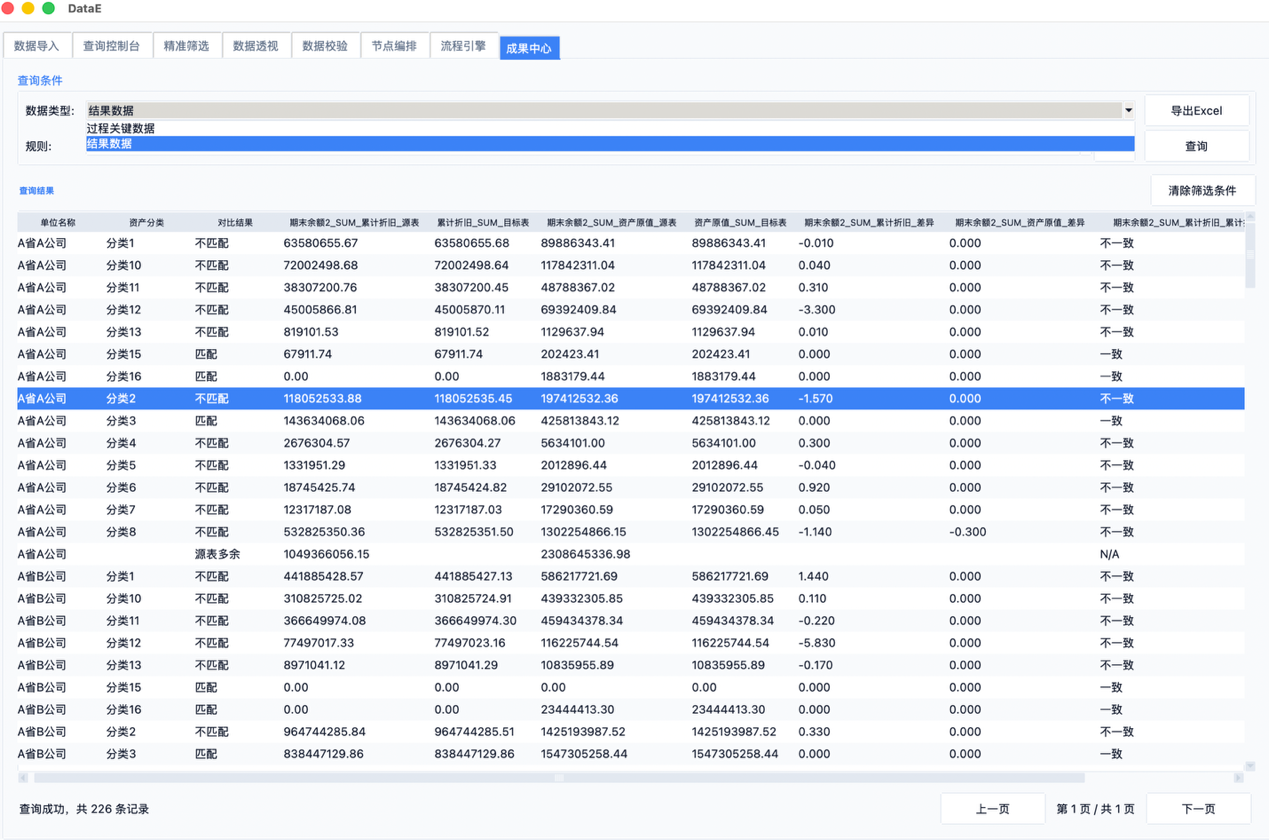The height and width of the screenshot is (840, 1269).
Task: Click the horizontal scrollbar thumb under table
Action: [559, 777]
